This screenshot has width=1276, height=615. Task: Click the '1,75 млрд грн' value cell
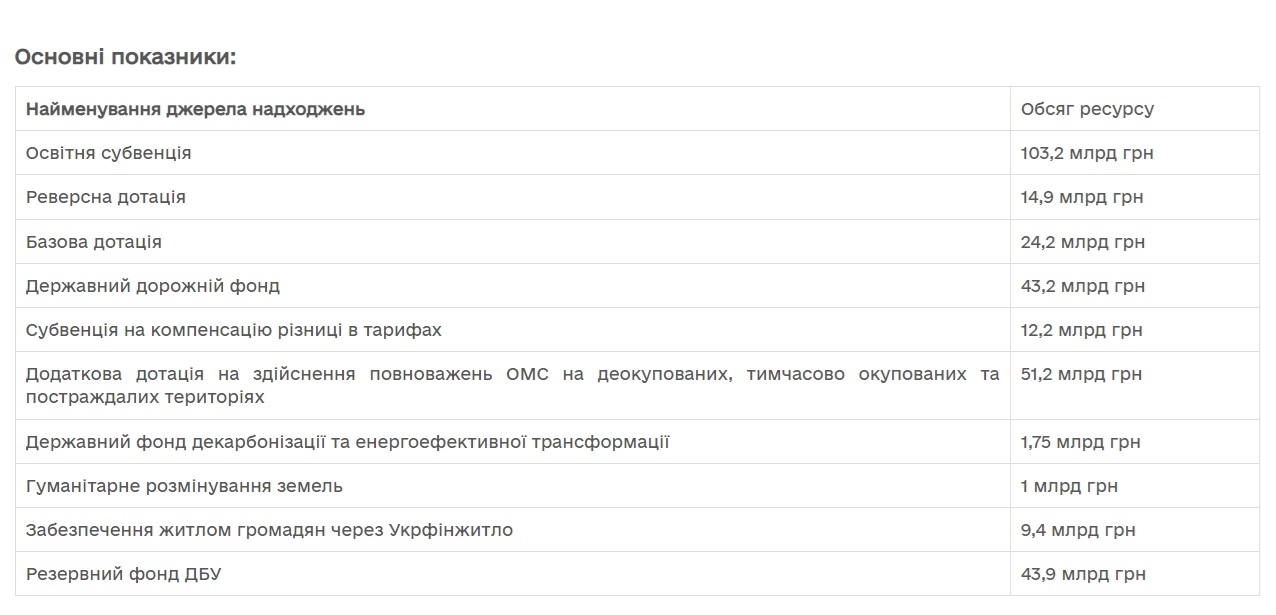tap(1081, 442)
